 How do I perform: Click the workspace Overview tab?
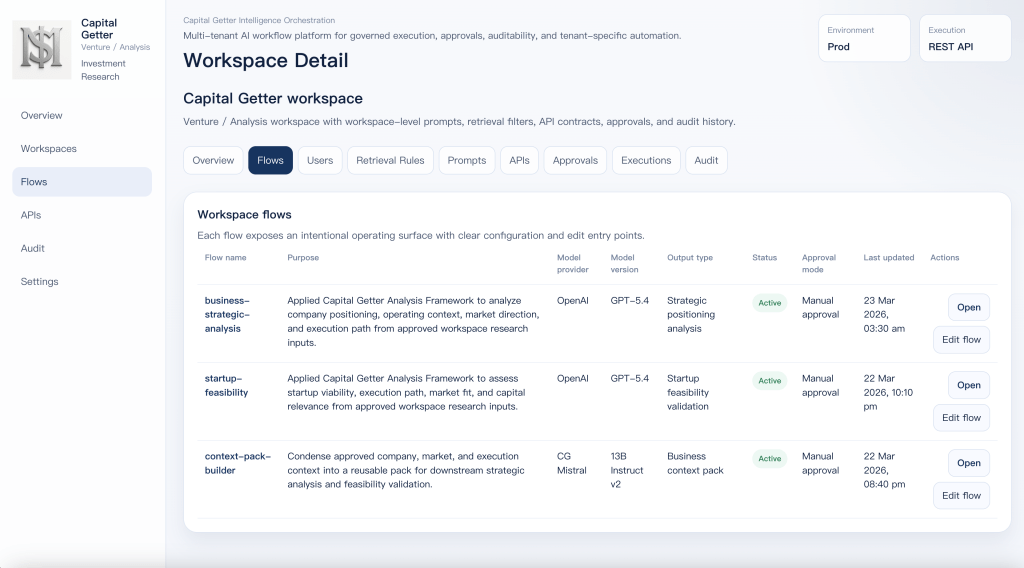tap(213, 161)
